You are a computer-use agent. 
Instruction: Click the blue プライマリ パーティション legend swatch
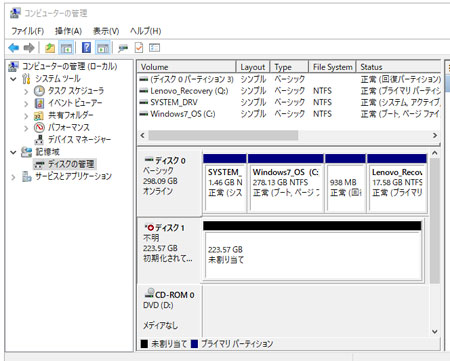(194, 344)
